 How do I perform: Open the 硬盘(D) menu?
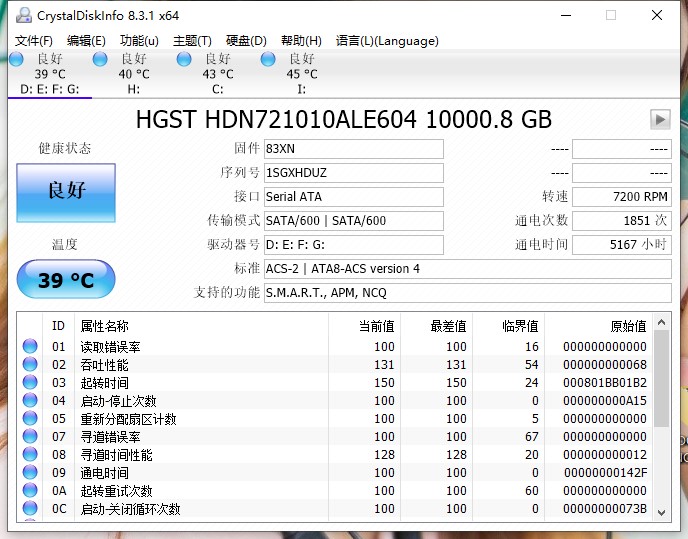coord(246,41)
